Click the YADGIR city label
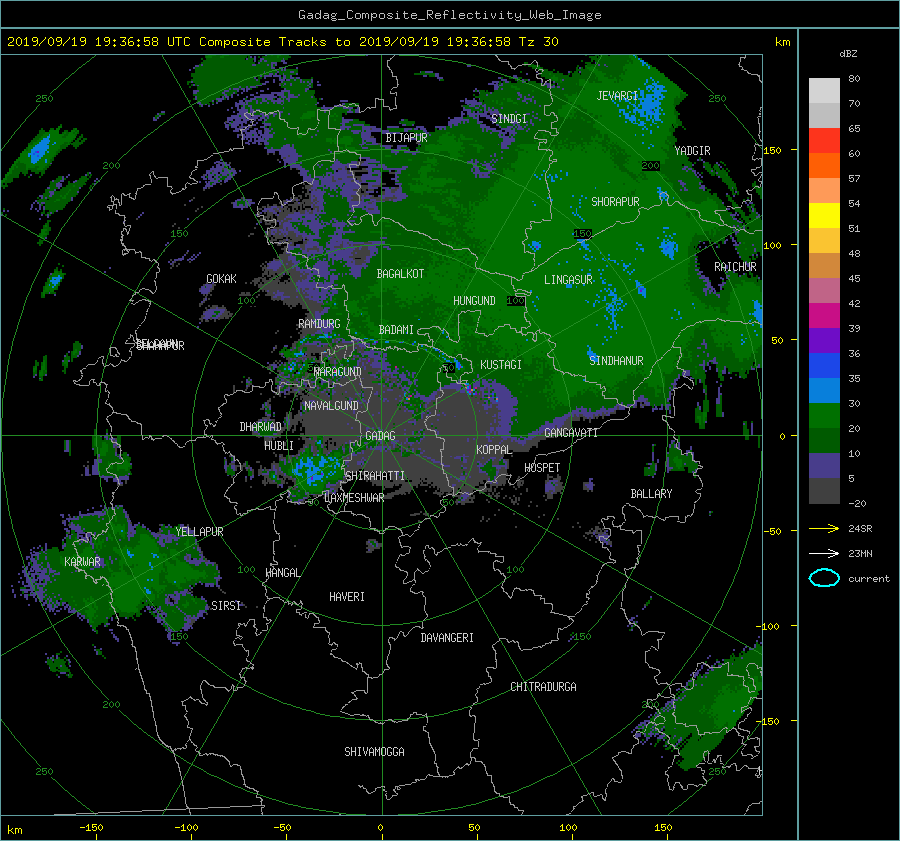This screenshot has height=841, width=900. tap(692, 151)
